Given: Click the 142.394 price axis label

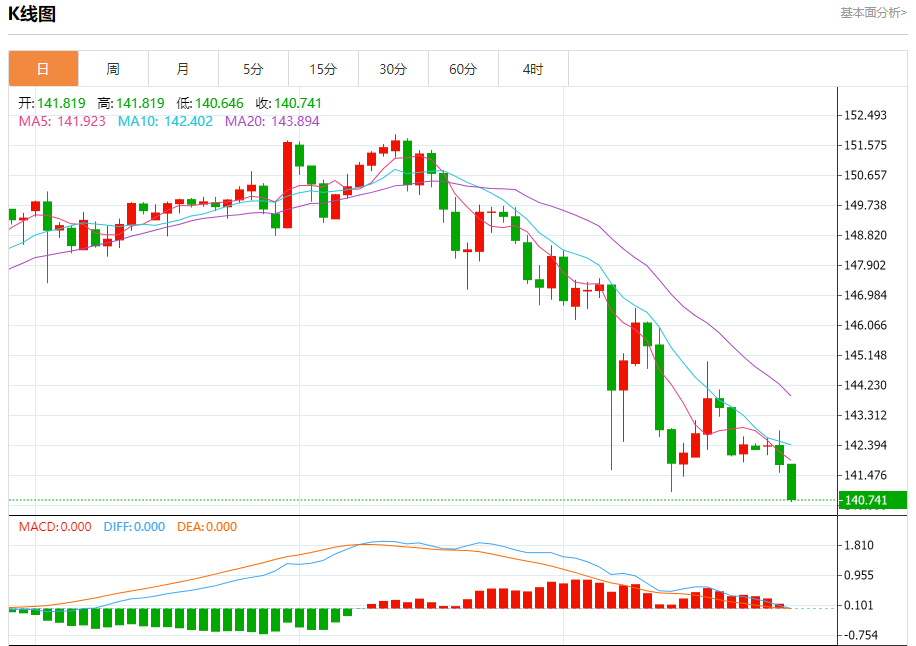Looking at the screenshot, I should (866, 445).
